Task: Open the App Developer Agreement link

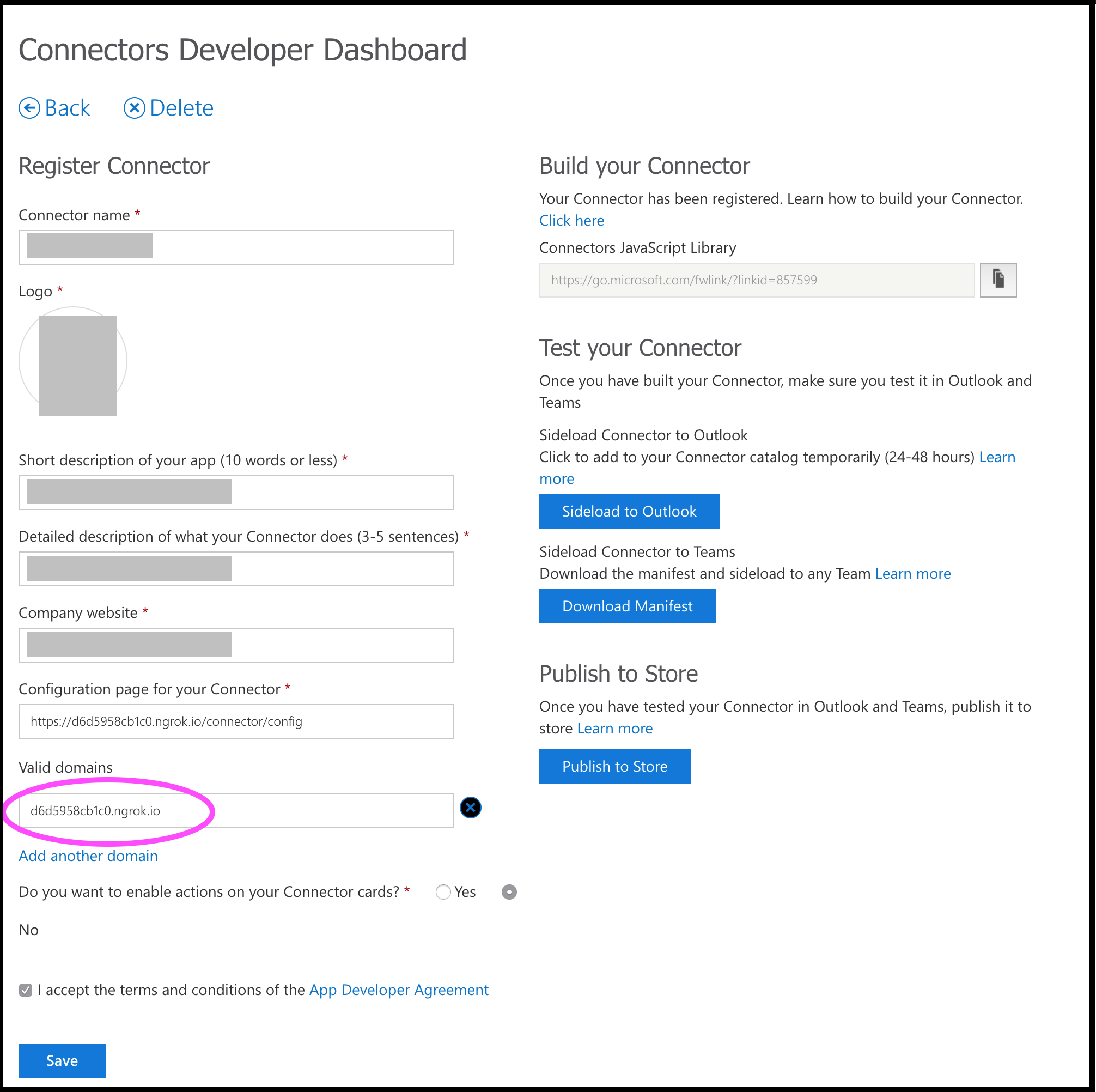Action: coord(398,990)
